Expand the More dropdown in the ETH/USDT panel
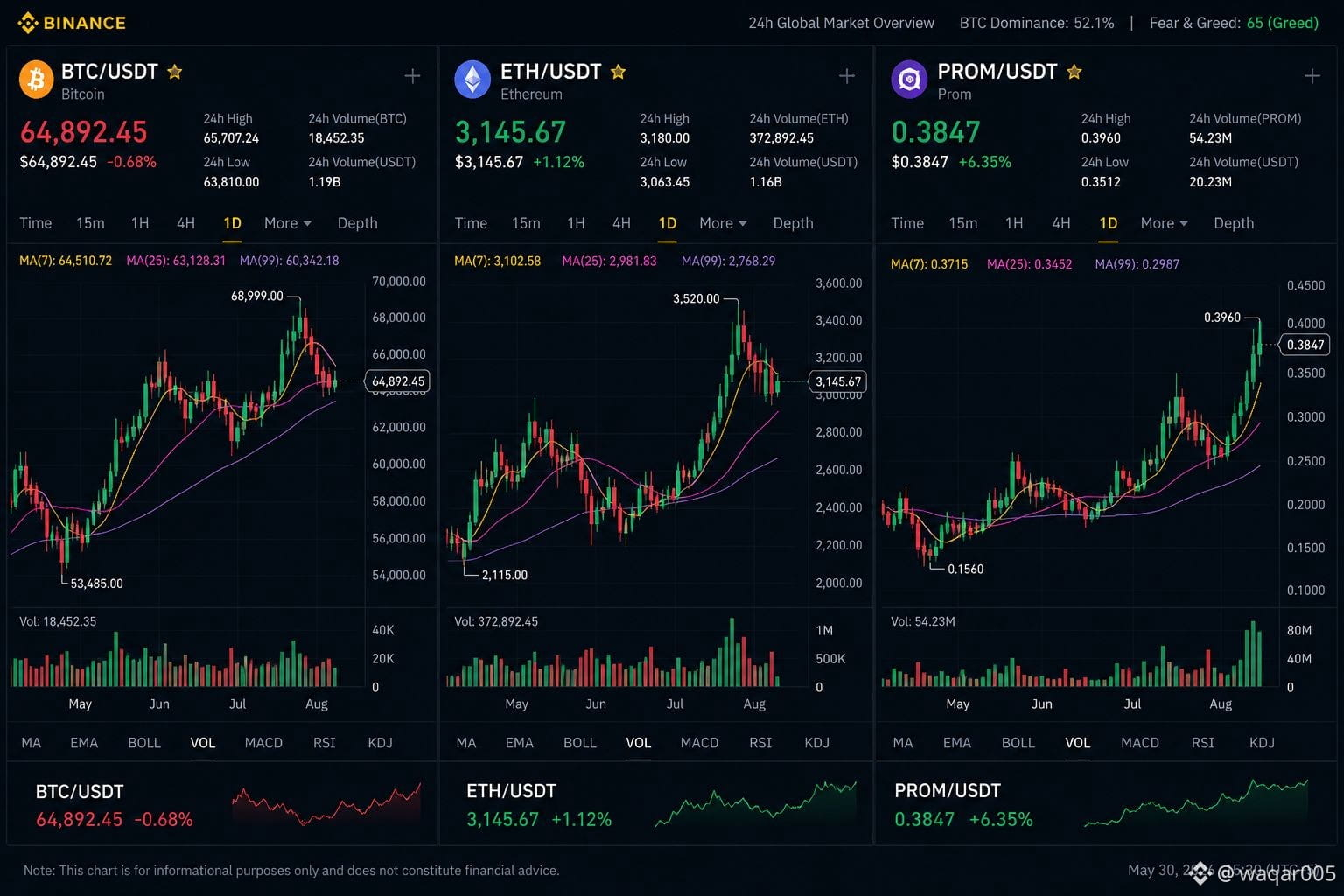1344x896 pixels. 723,223
